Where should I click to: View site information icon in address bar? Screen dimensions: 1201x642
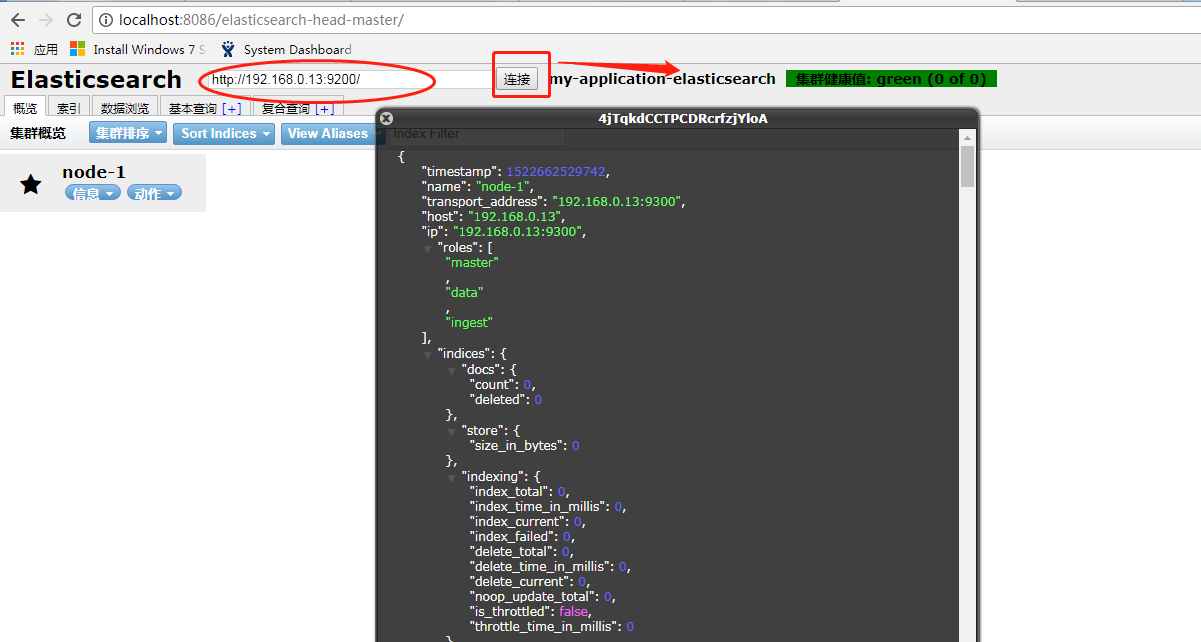(x=106, y=20)
